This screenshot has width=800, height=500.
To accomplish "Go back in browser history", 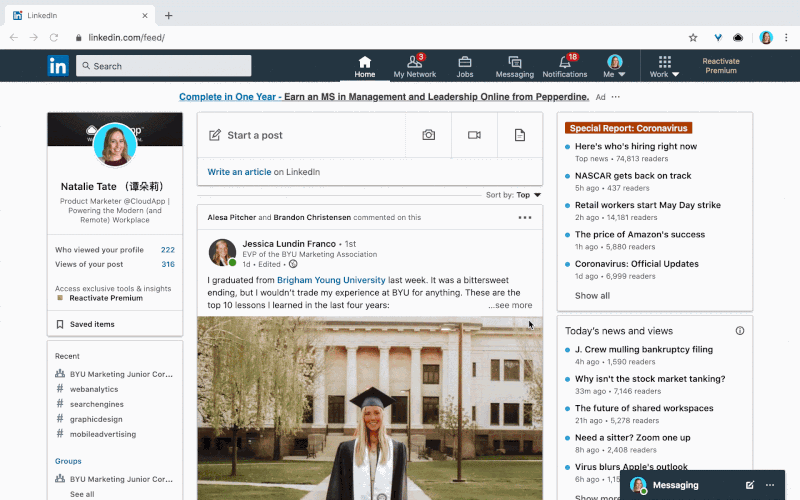I will [x=14, y=37].
